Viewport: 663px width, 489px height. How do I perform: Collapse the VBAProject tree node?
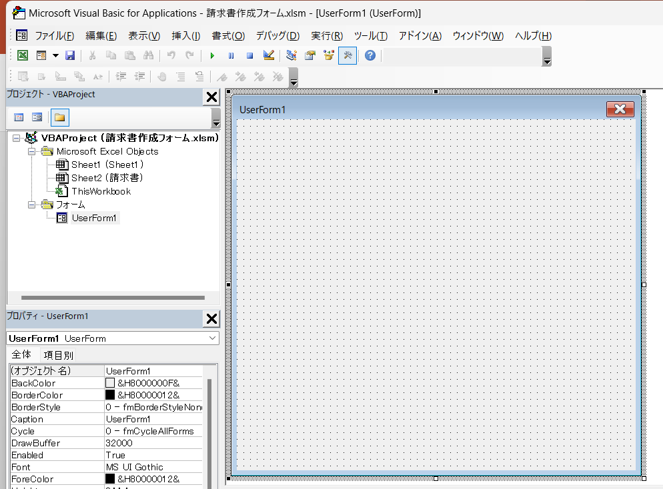point(17,138)
